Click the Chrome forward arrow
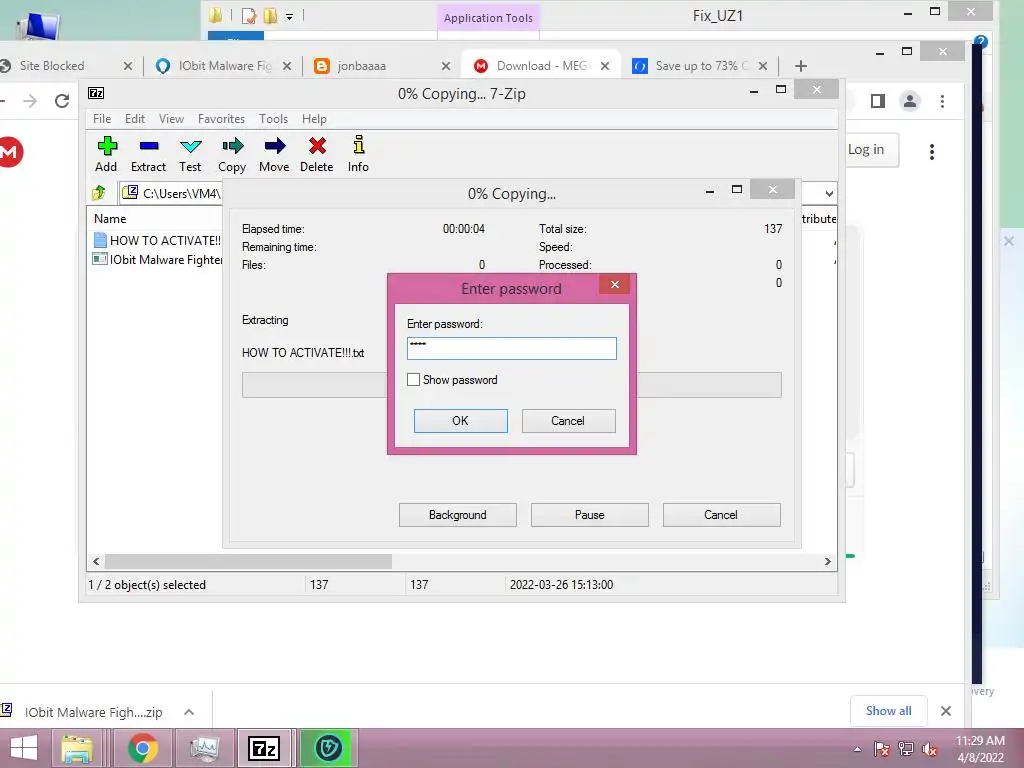Image resolution: width=1024 pixels, height=768 pixels. point(30,101)
